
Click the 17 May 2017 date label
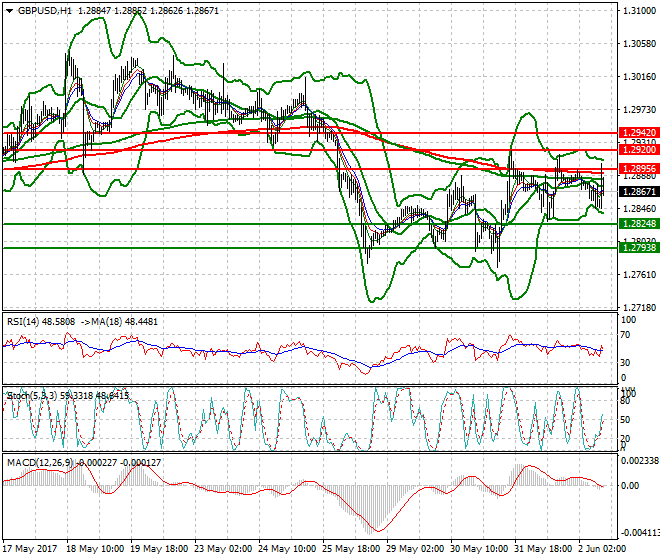(30, 549)
